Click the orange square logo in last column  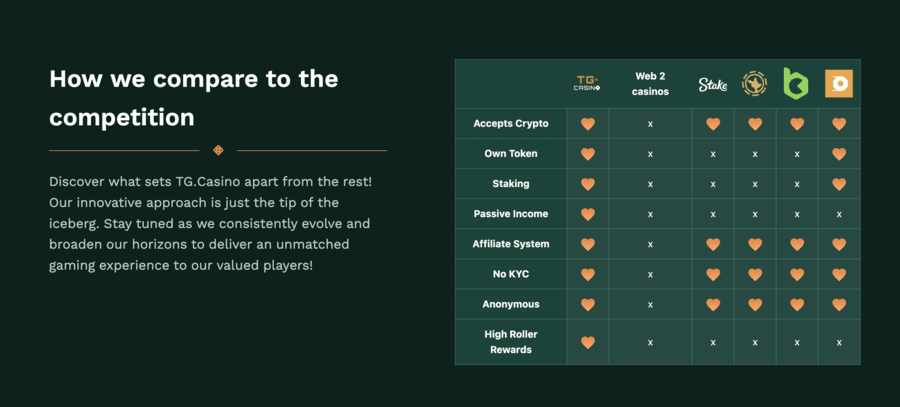839,84
